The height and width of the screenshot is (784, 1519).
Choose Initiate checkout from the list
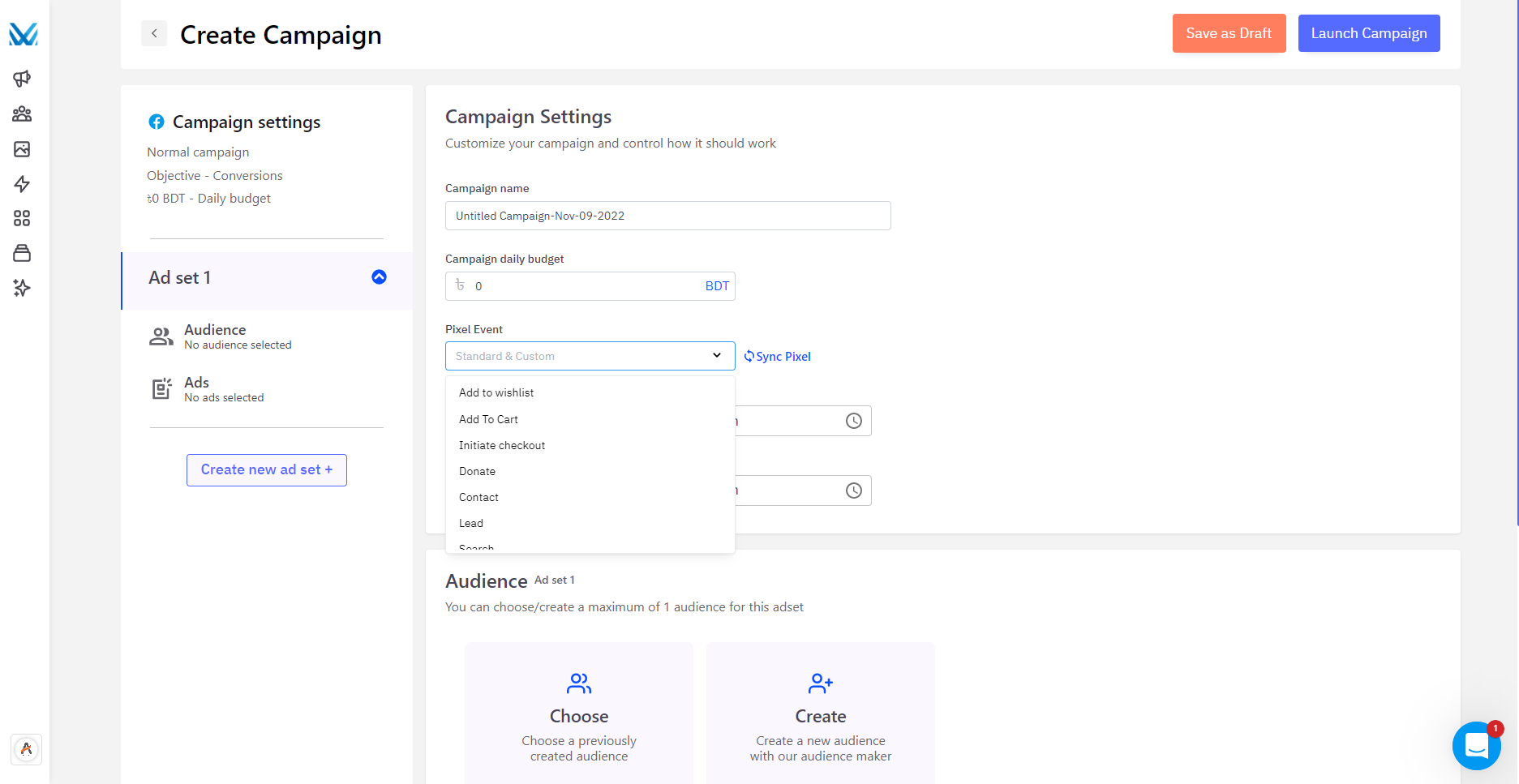(502, 445)
